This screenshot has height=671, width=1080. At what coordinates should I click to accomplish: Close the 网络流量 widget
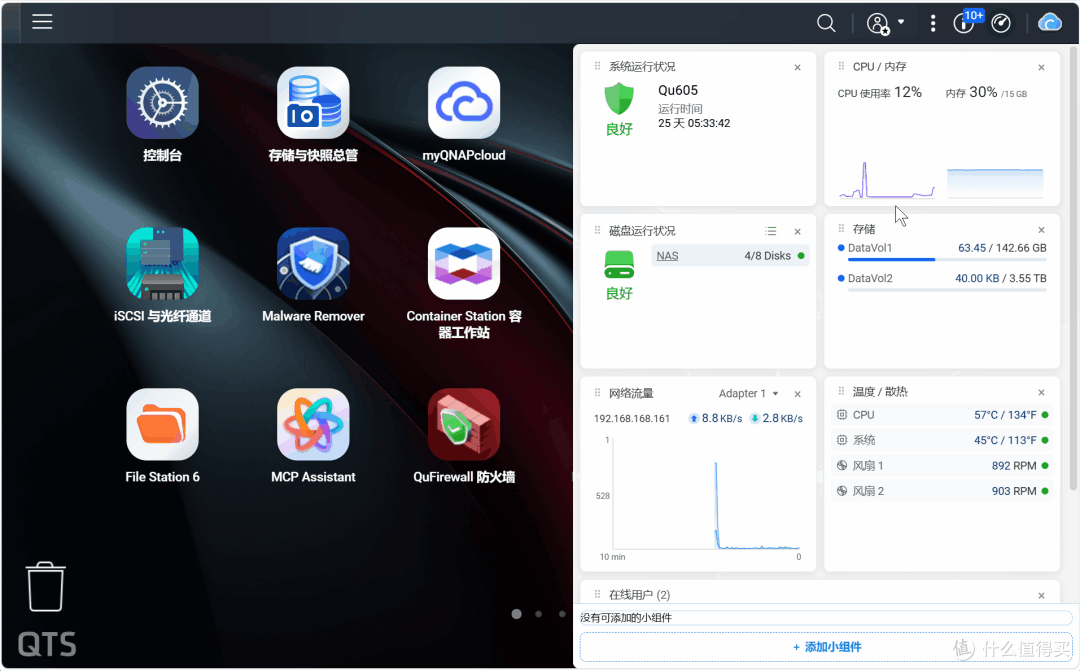point(797,394)
